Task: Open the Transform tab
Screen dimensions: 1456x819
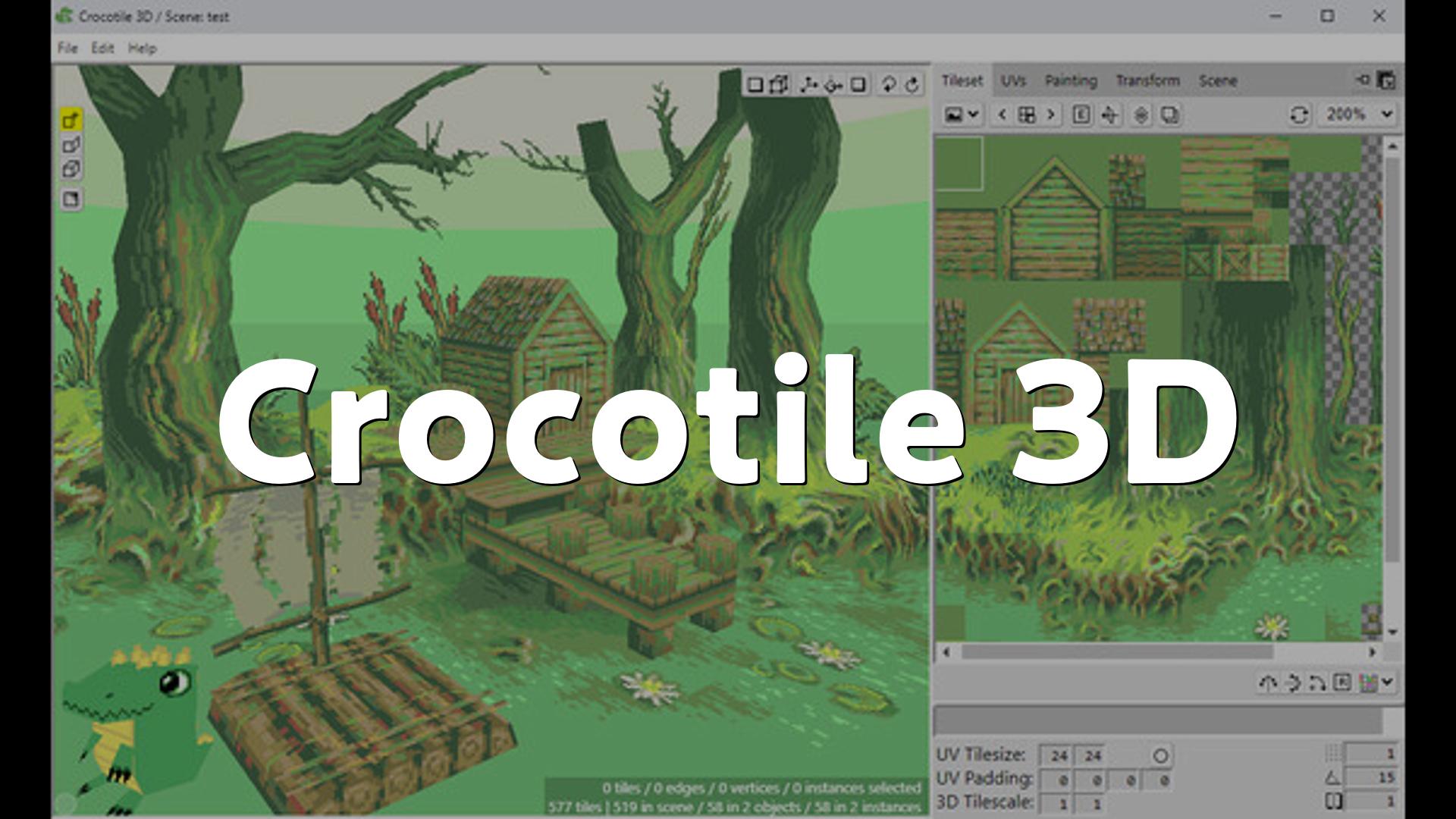Action: pos(1147,80)
